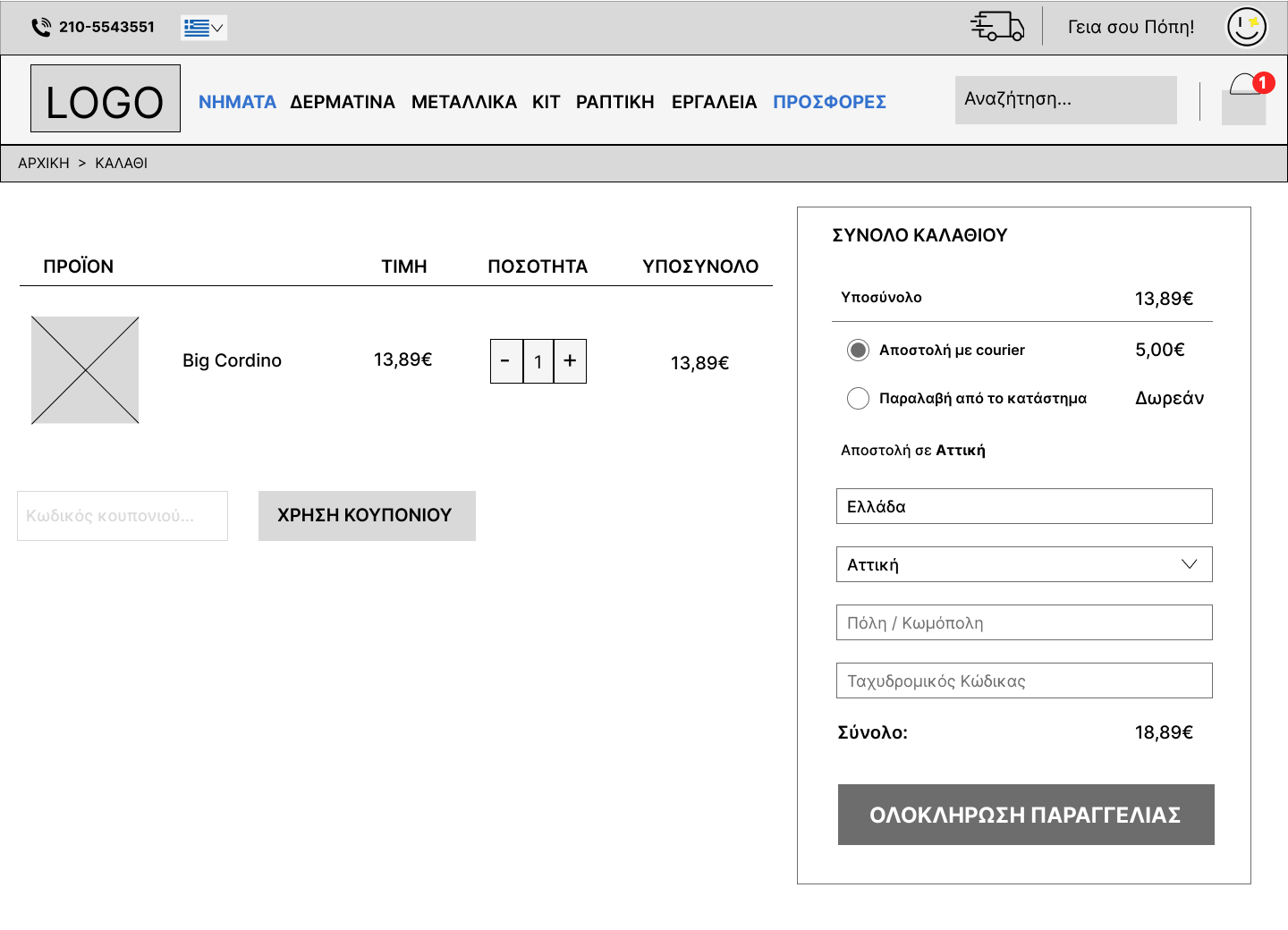
Task: Navigate to ΑΡΧΙΚΗ breadcrumb link
Action: click(44, 163)
